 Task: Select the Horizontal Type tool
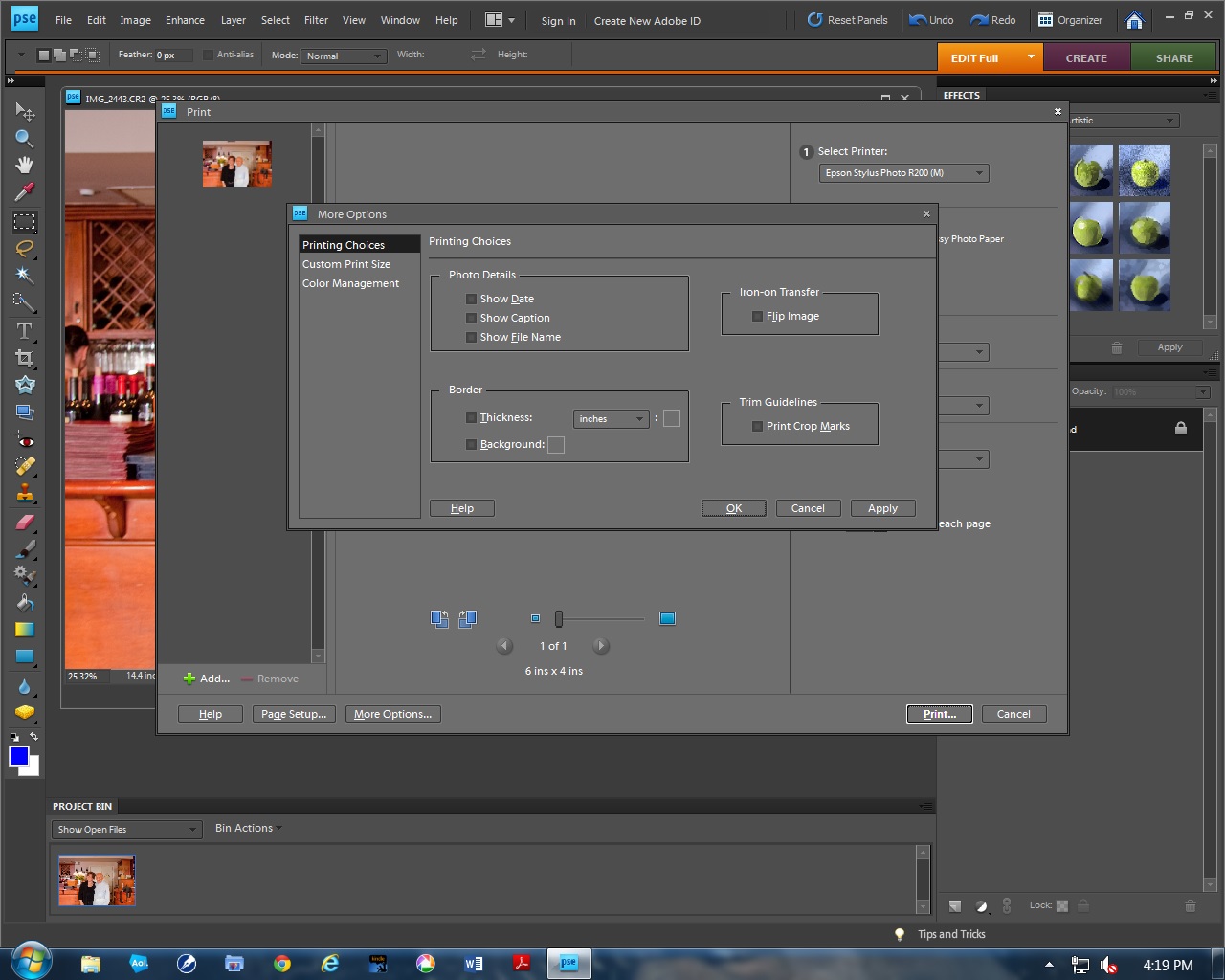click(x=24, y=331)
